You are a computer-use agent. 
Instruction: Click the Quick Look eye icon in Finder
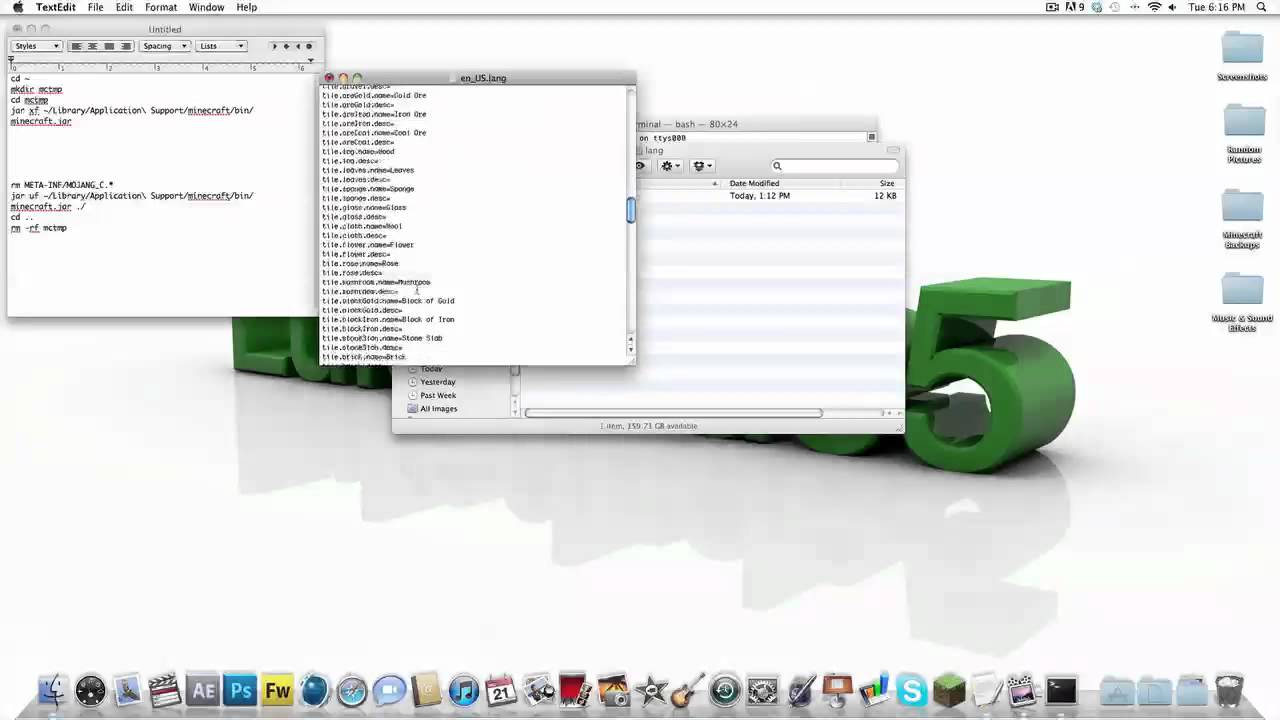[641, 166]
